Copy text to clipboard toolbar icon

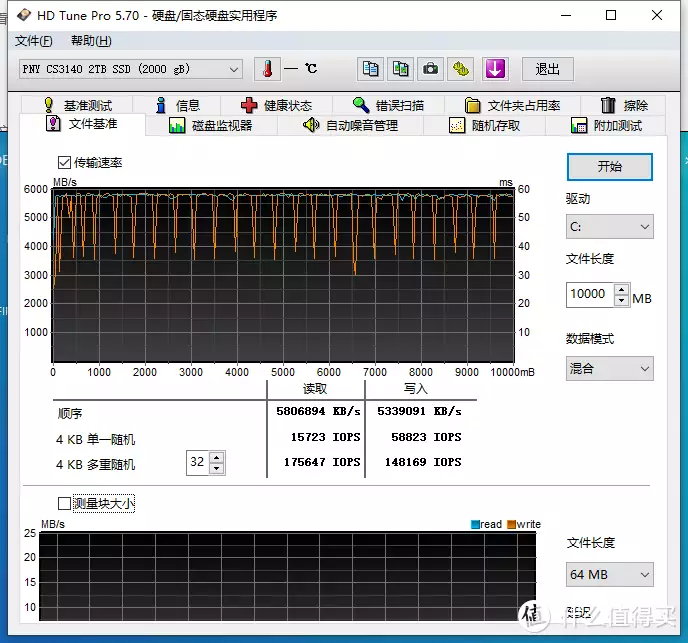click(x=370, y=69)
